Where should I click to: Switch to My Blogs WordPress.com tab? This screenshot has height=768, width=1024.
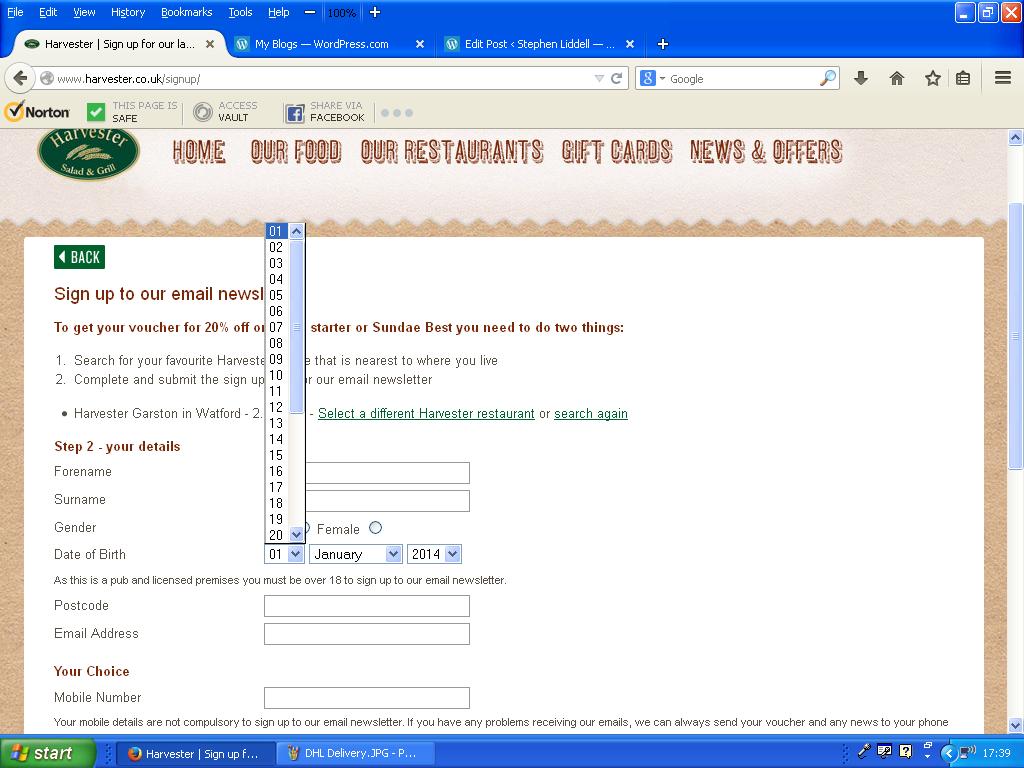point(321,44)
